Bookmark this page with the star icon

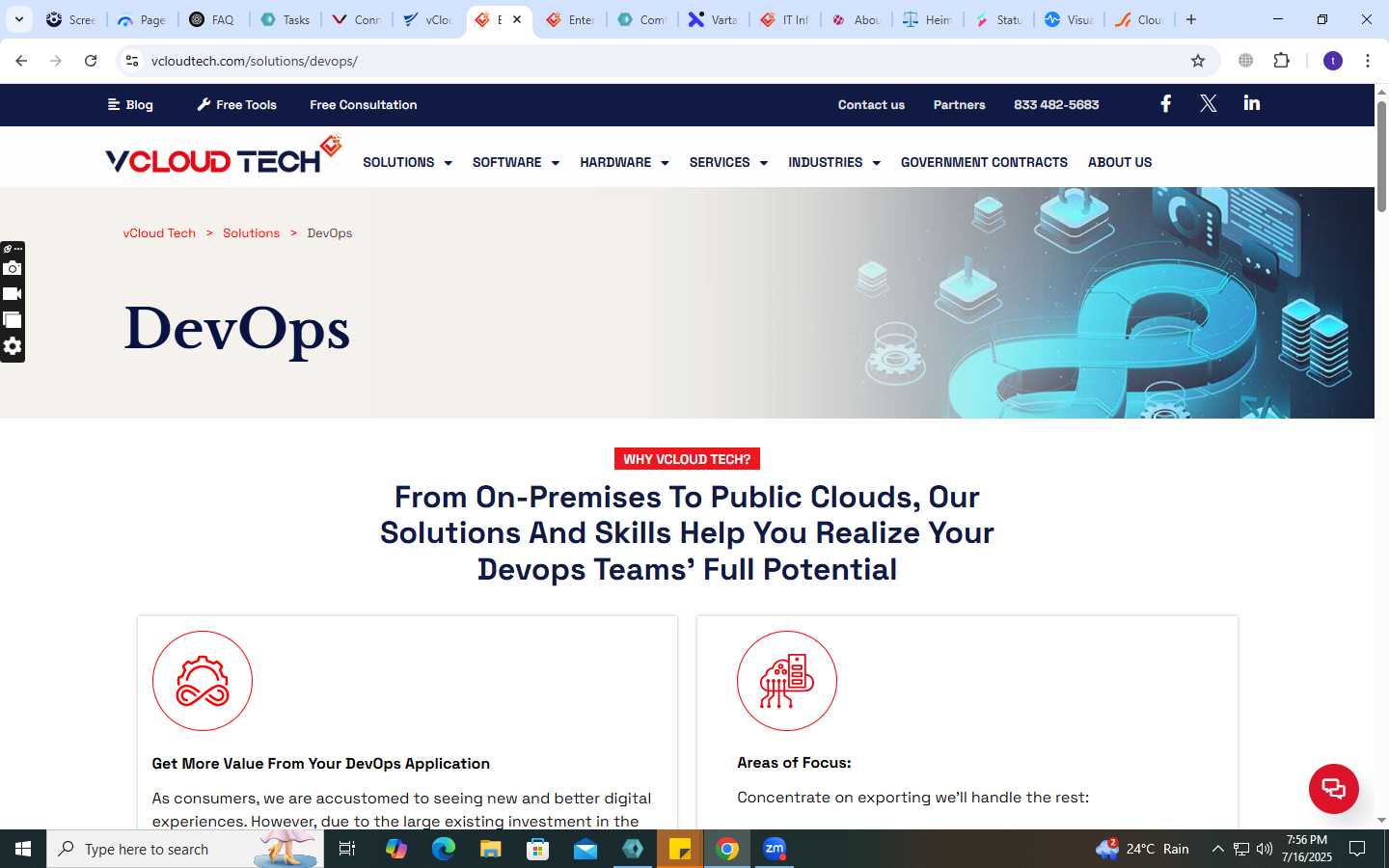click(x=1198, y=61)
